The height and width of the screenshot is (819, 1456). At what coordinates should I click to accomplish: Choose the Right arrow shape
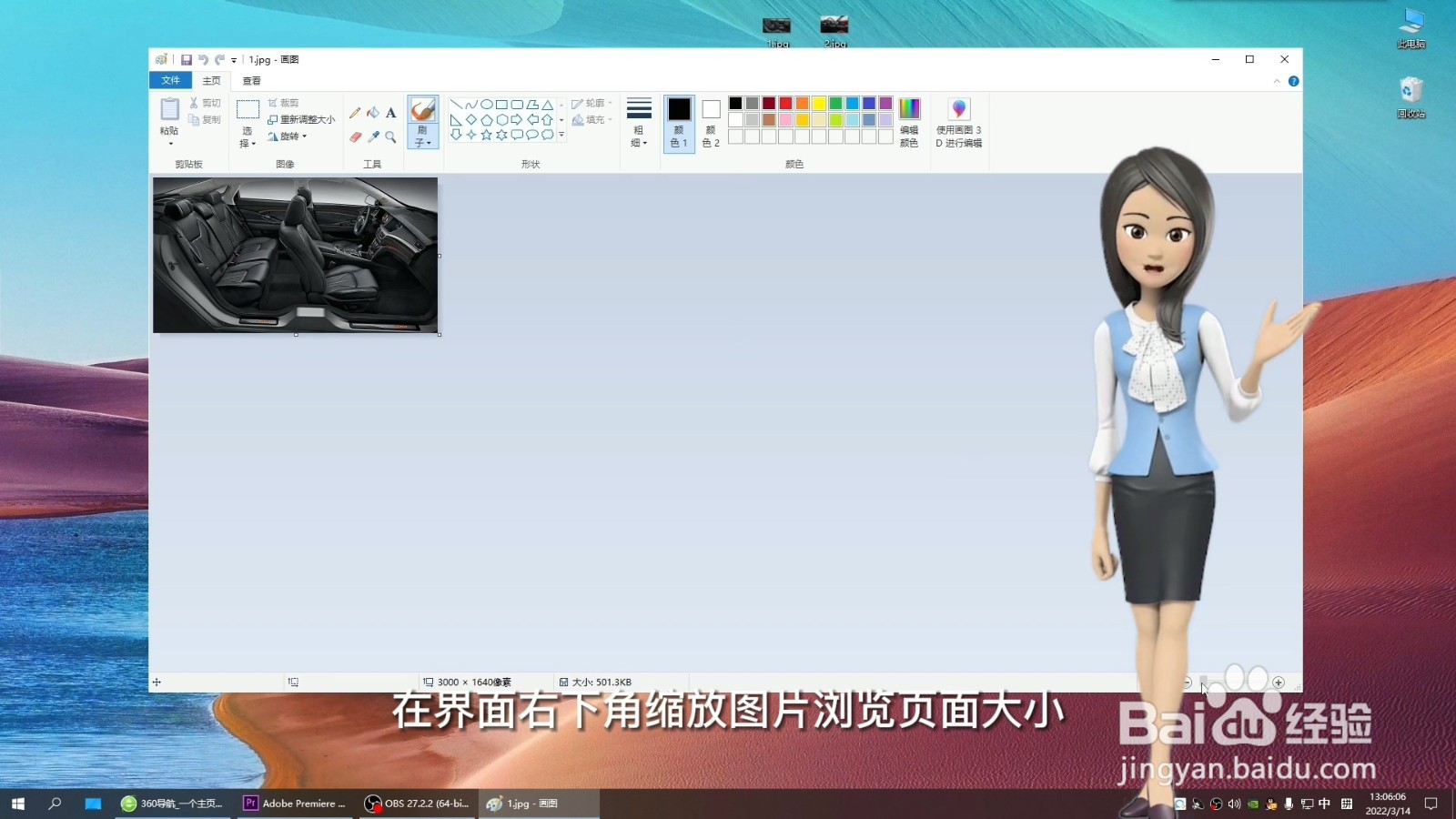tap(517, 119)
